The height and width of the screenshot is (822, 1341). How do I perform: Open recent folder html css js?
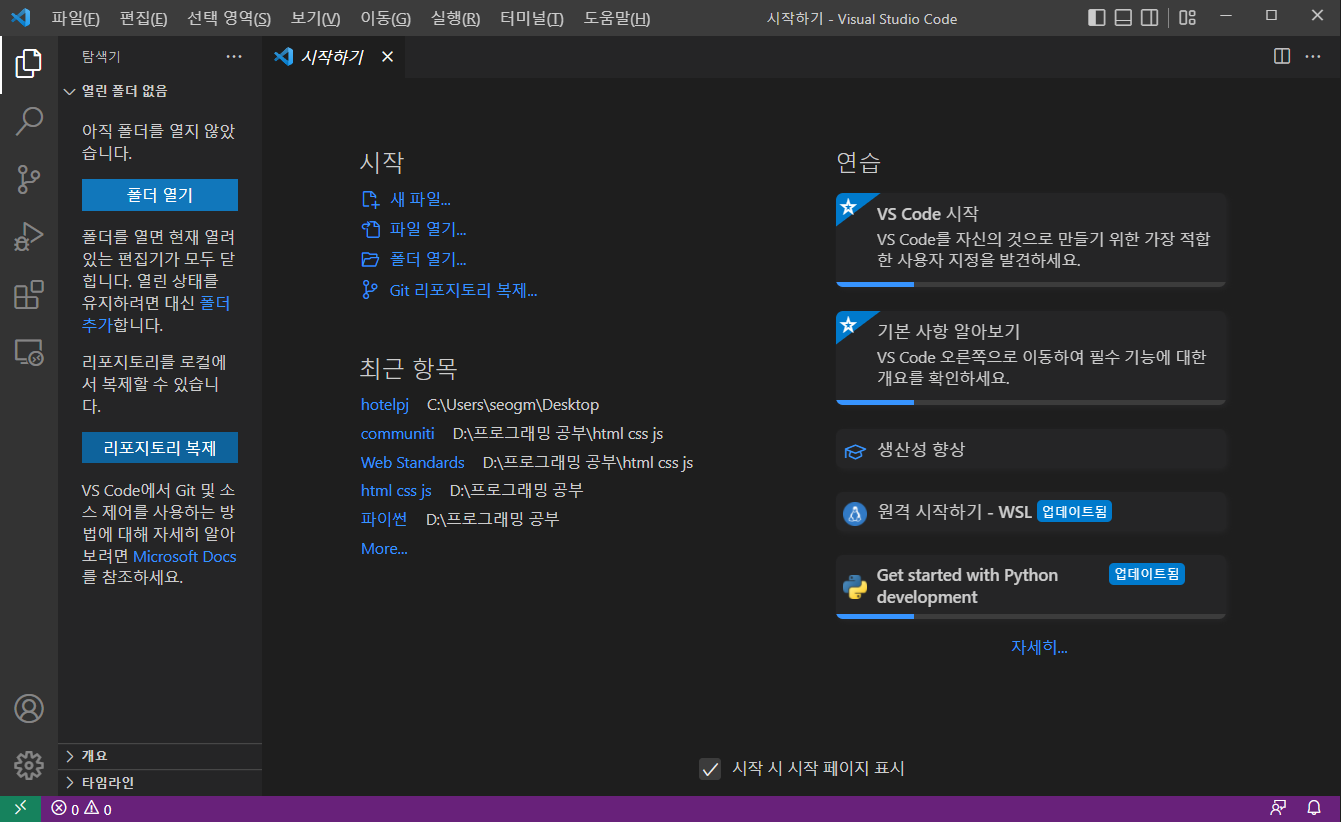point(396,491)
